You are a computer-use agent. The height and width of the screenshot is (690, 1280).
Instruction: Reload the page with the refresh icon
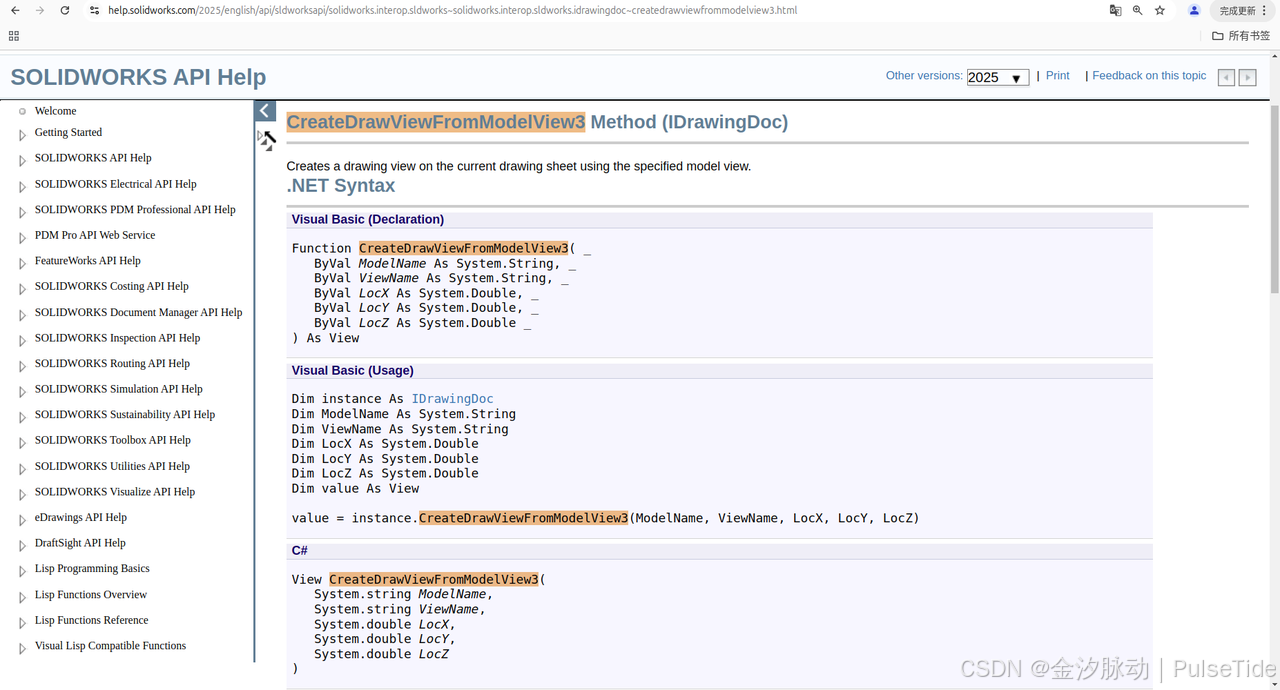coord(65,10)
